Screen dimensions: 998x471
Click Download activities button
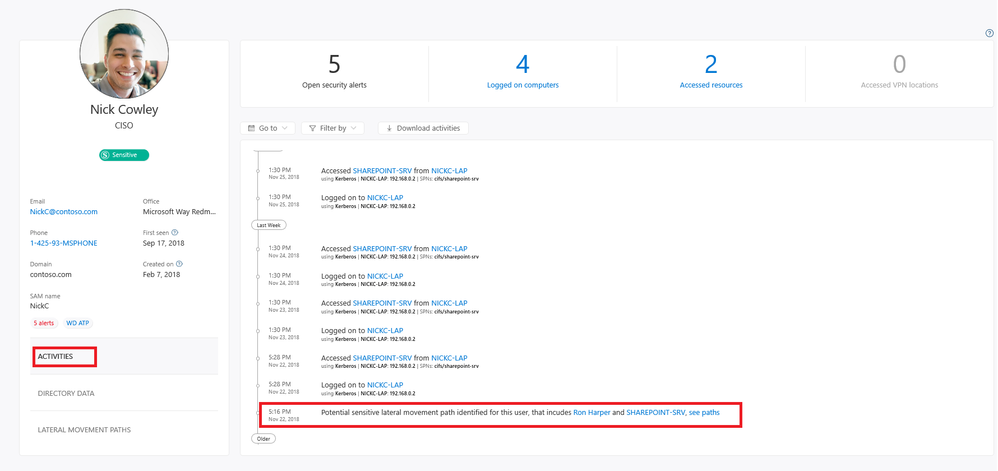(423, 128)
